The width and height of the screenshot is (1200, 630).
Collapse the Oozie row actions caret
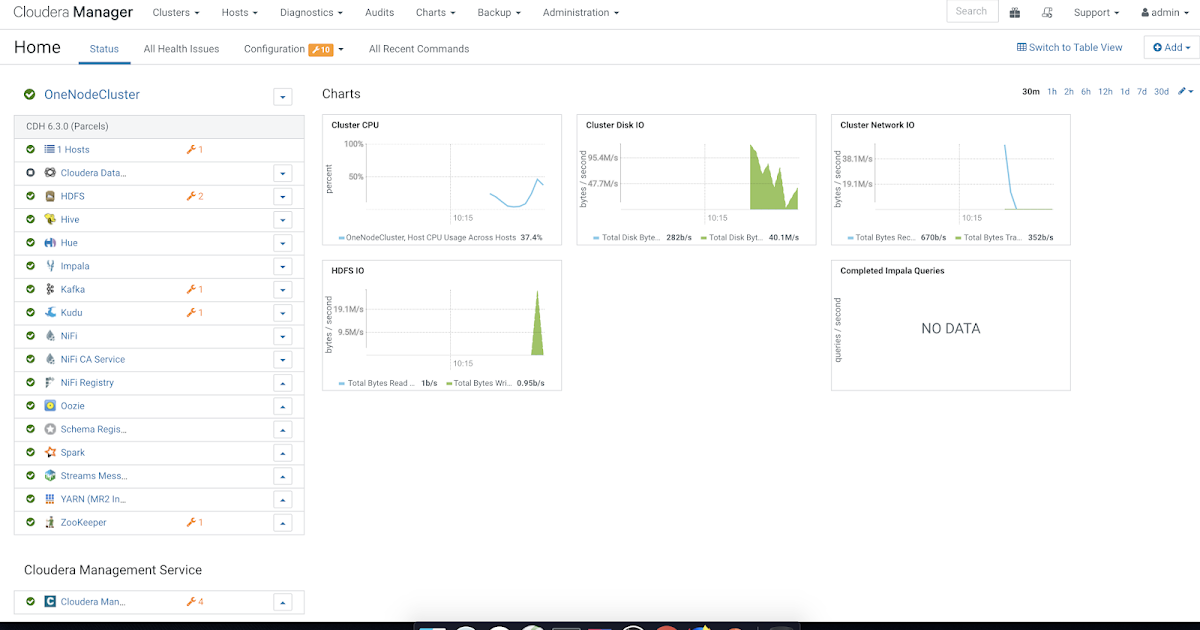[282, 406]
